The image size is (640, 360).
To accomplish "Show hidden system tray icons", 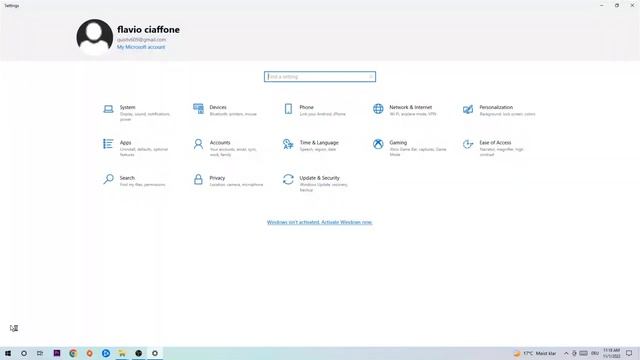I will (566, 353).
